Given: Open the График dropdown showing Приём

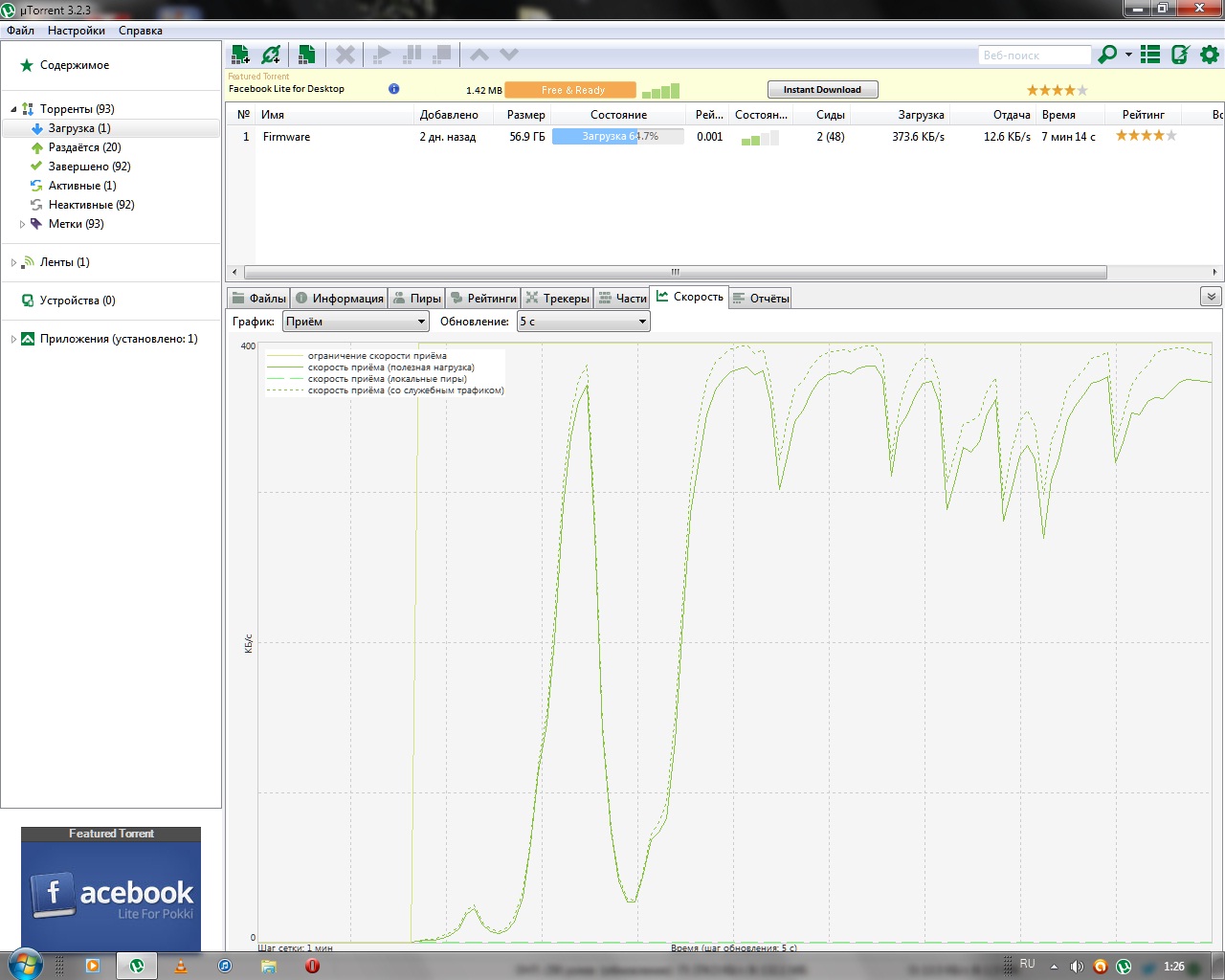Looking at the screenshot, I should coord(355,322).
